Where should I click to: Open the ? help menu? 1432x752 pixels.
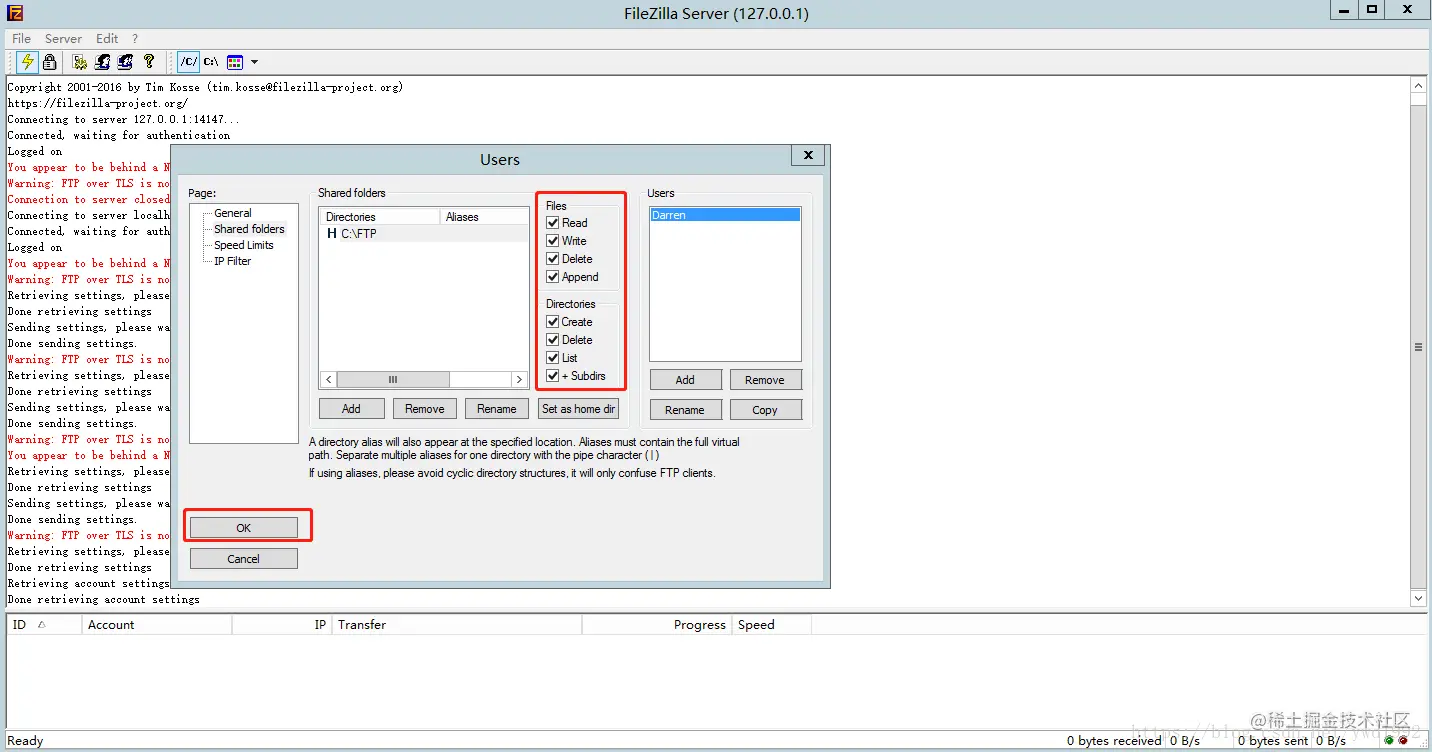click(135, 38)
